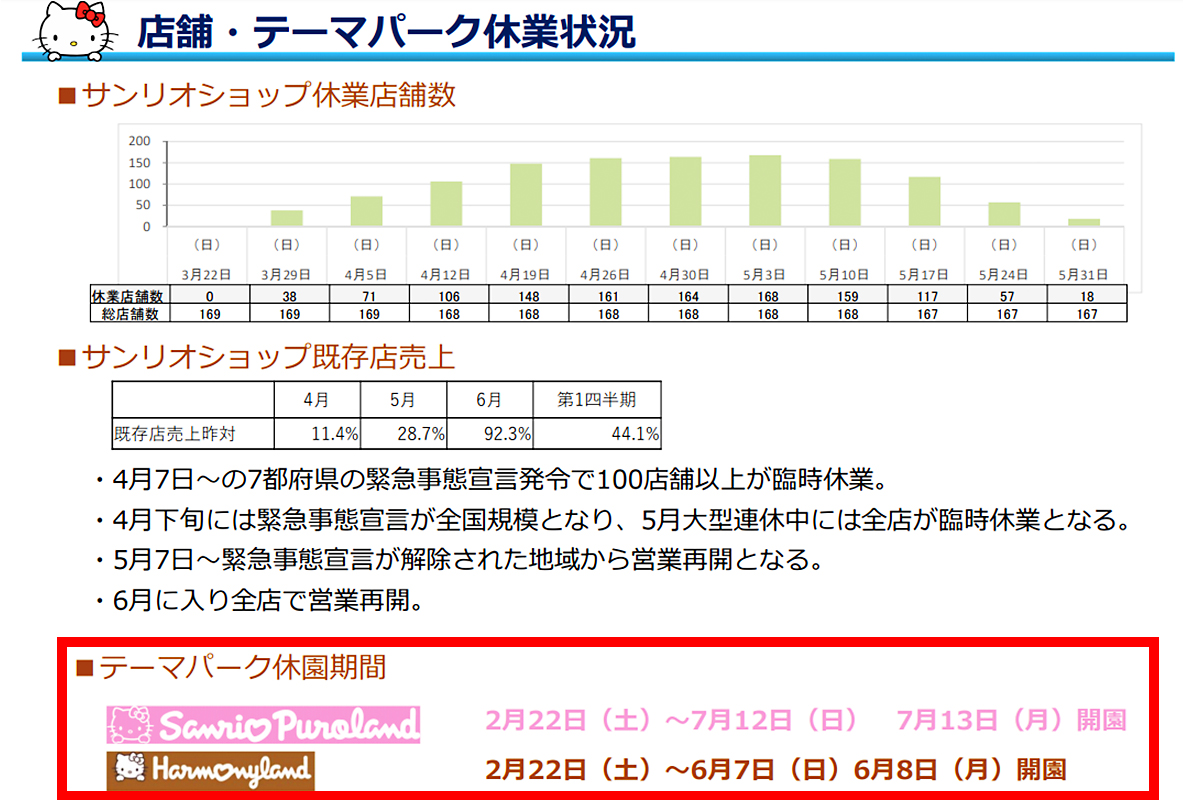Click the closed-stores cell showing 159

[847, 297]
